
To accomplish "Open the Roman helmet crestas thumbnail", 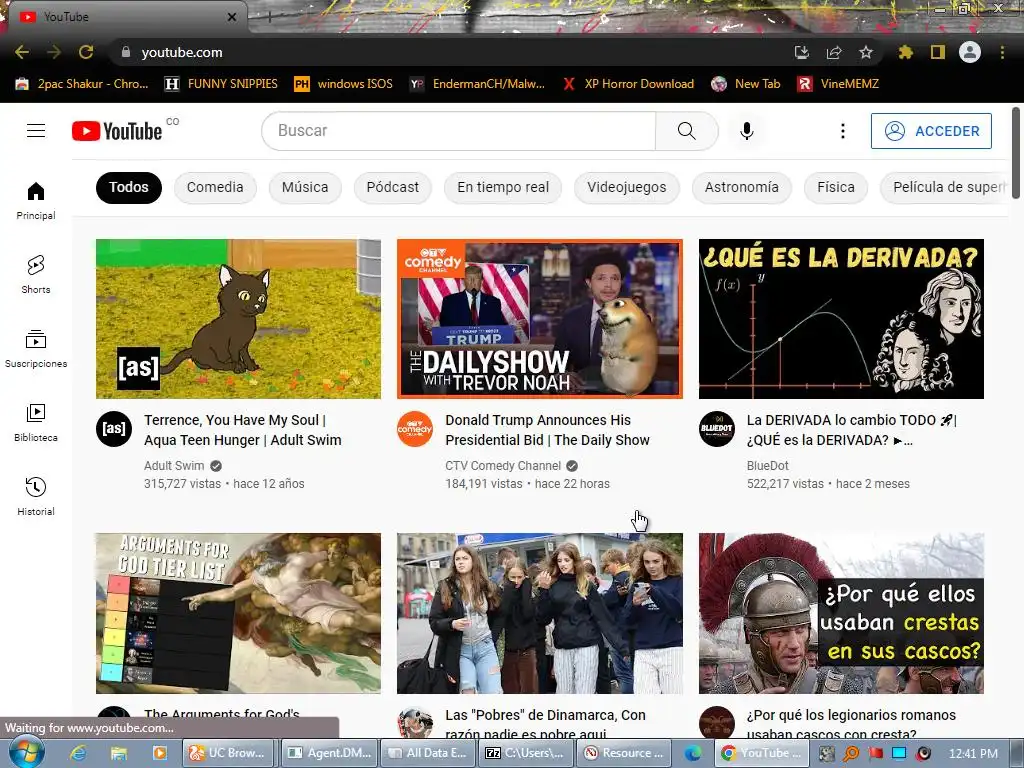I will (841, 613).
